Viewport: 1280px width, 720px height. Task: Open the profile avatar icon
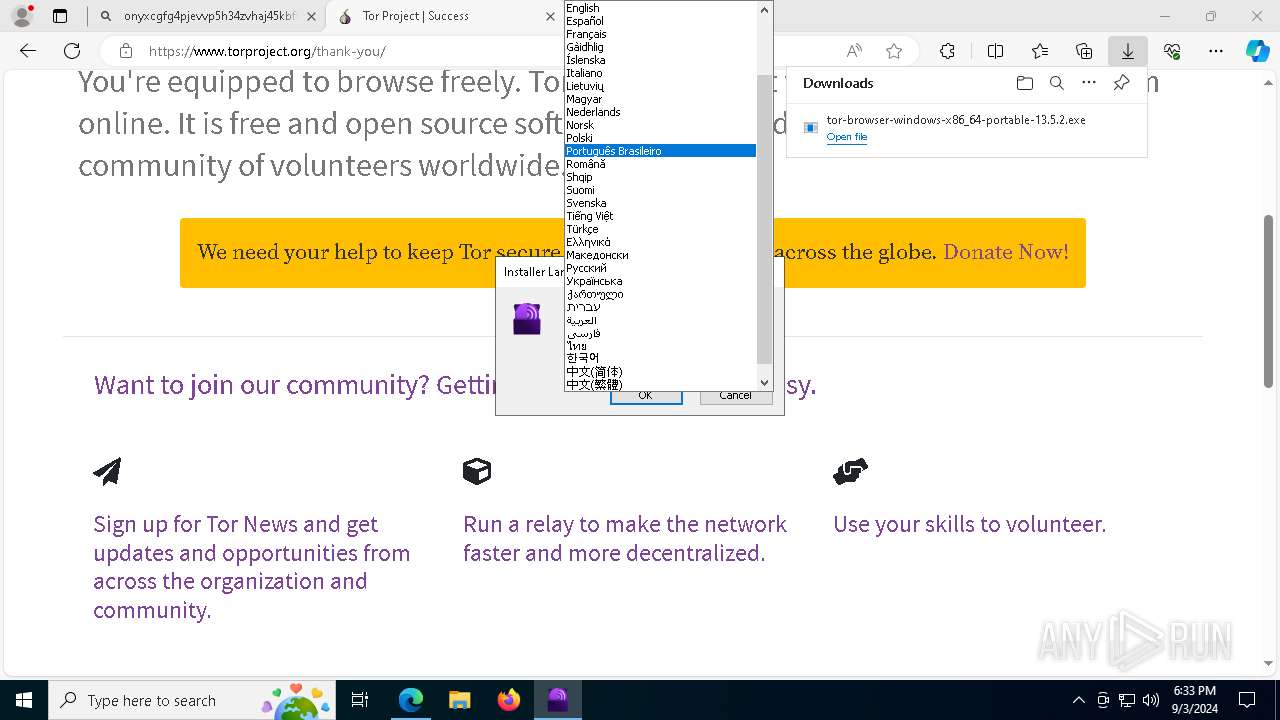coord(21,16)
